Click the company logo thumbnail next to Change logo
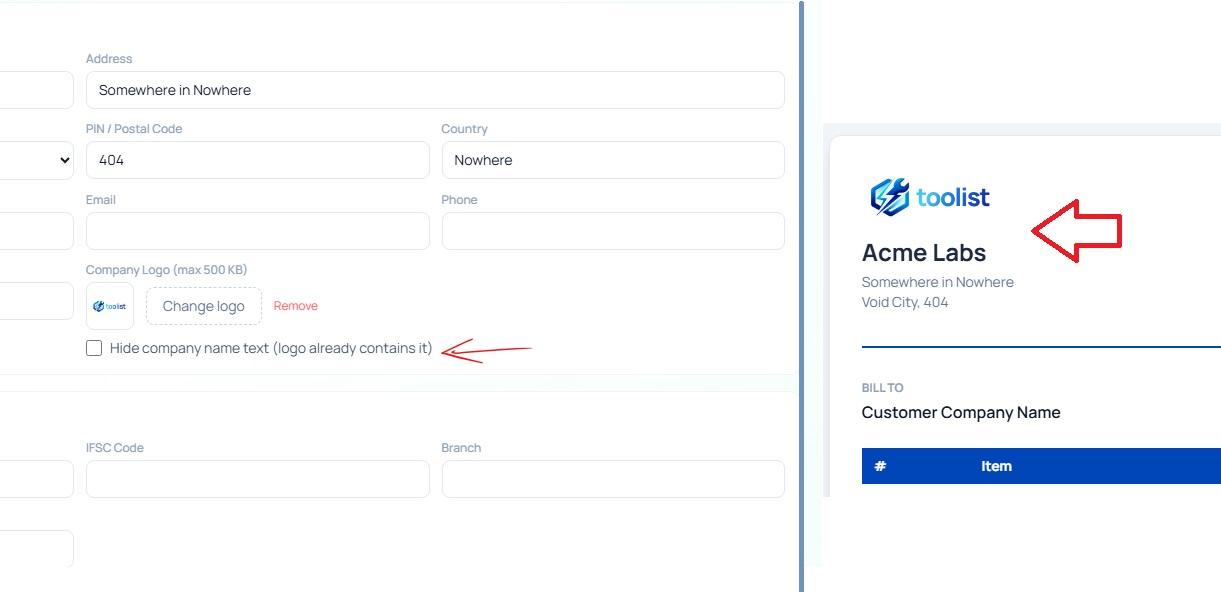Viewport: 1221px width, 592px height. click(109, 305)
